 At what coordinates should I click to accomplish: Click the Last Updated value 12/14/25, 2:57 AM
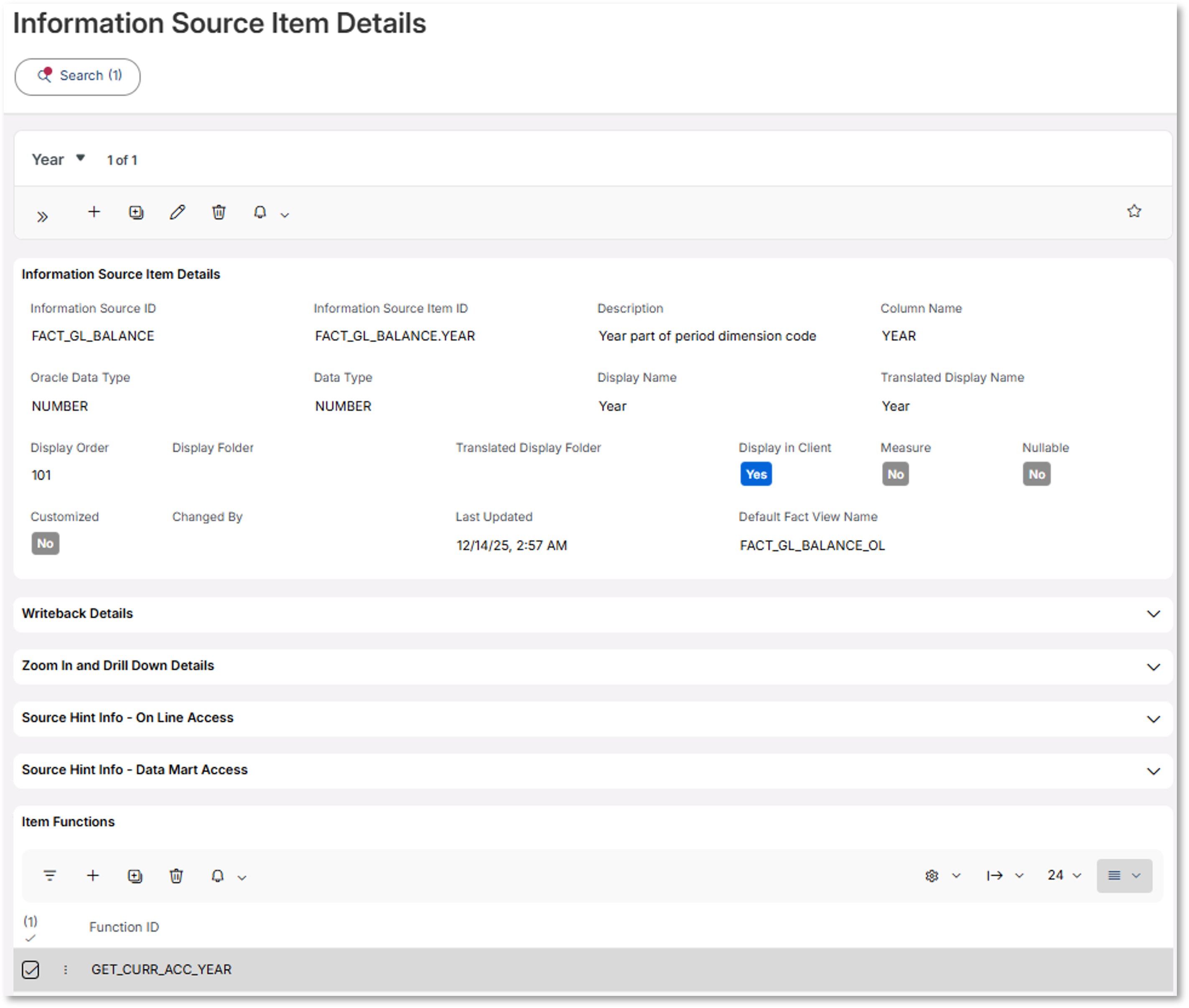tap(512, 546)
